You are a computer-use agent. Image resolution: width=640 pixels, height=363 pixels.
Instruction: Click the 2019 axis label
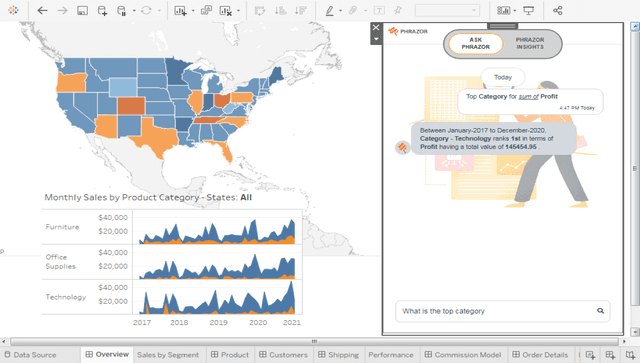218,323
